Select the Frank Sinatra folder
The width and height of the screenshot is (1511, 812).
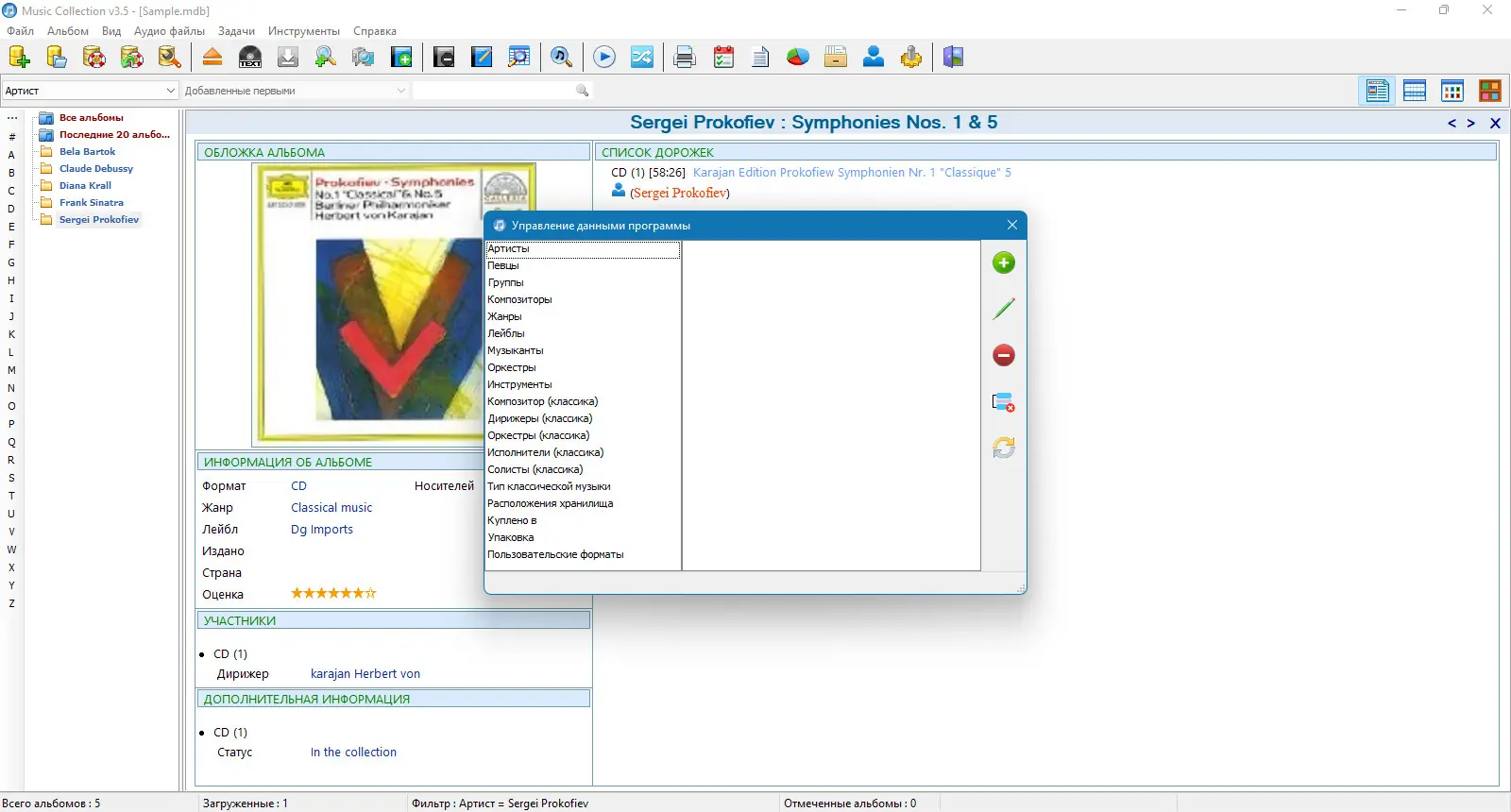coord(92,203)
